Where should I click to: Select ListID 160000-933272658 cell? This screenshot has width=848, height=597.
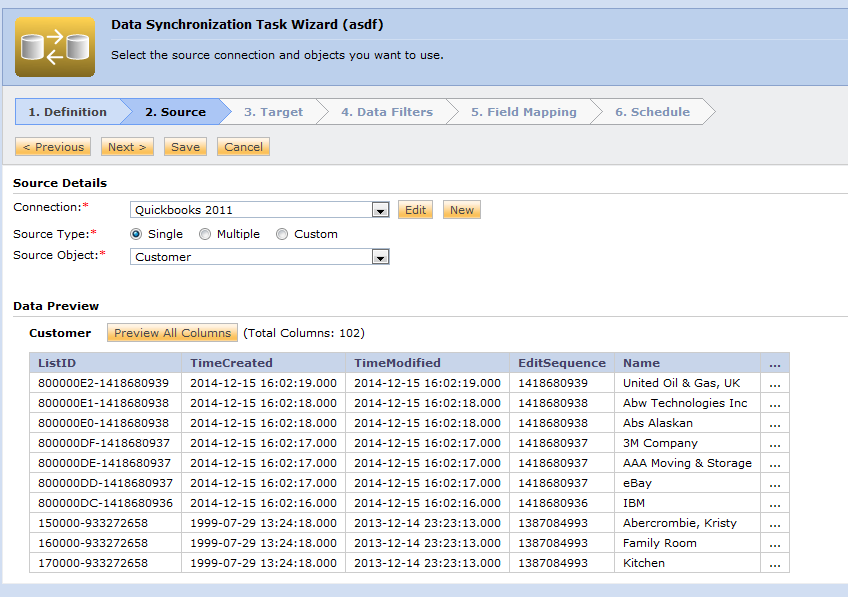[105, 543]
